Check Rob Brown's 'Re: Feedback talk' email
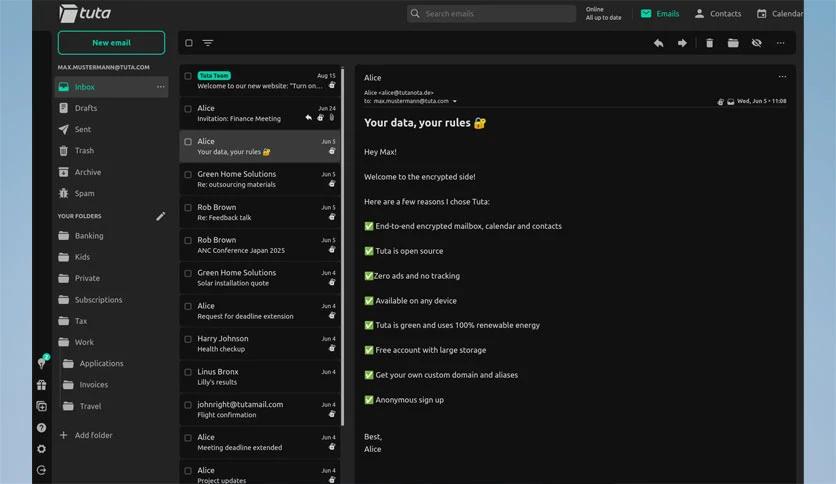The height and width of the screenshot is (484, 836). pyautogui.click(x=188, y=208)
